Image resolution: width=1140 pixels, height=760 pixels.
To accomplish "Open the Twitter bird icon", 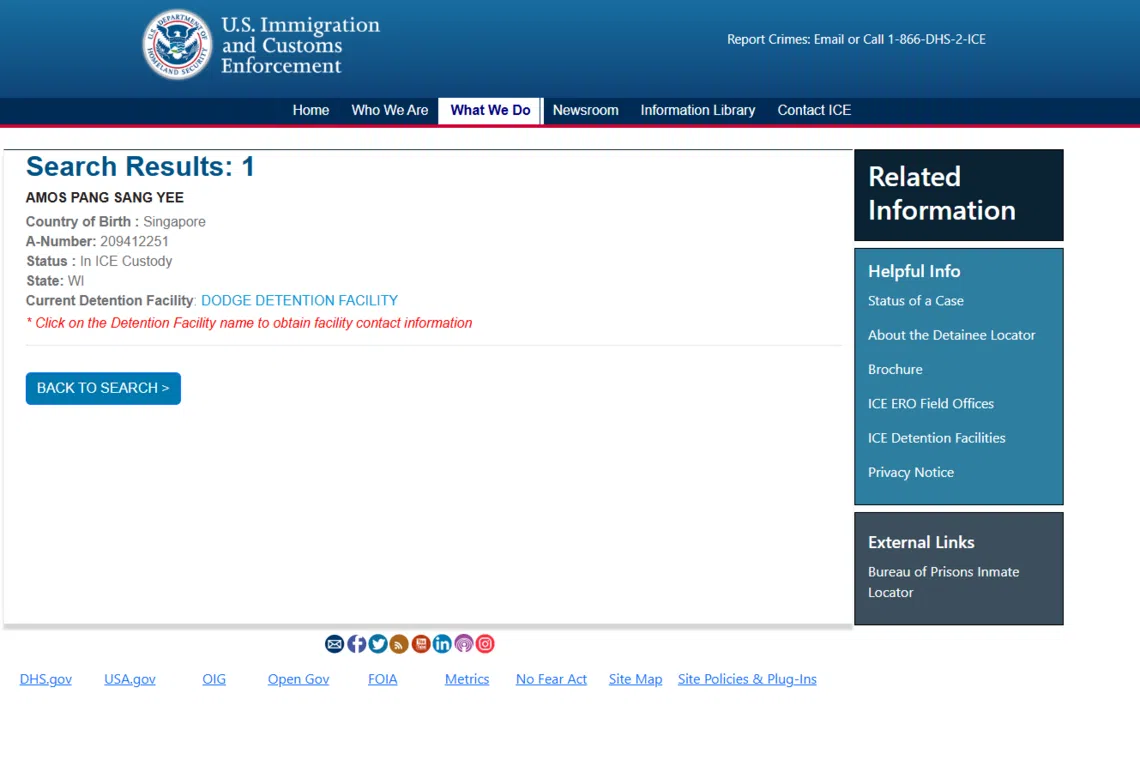I will click(378, 644).
